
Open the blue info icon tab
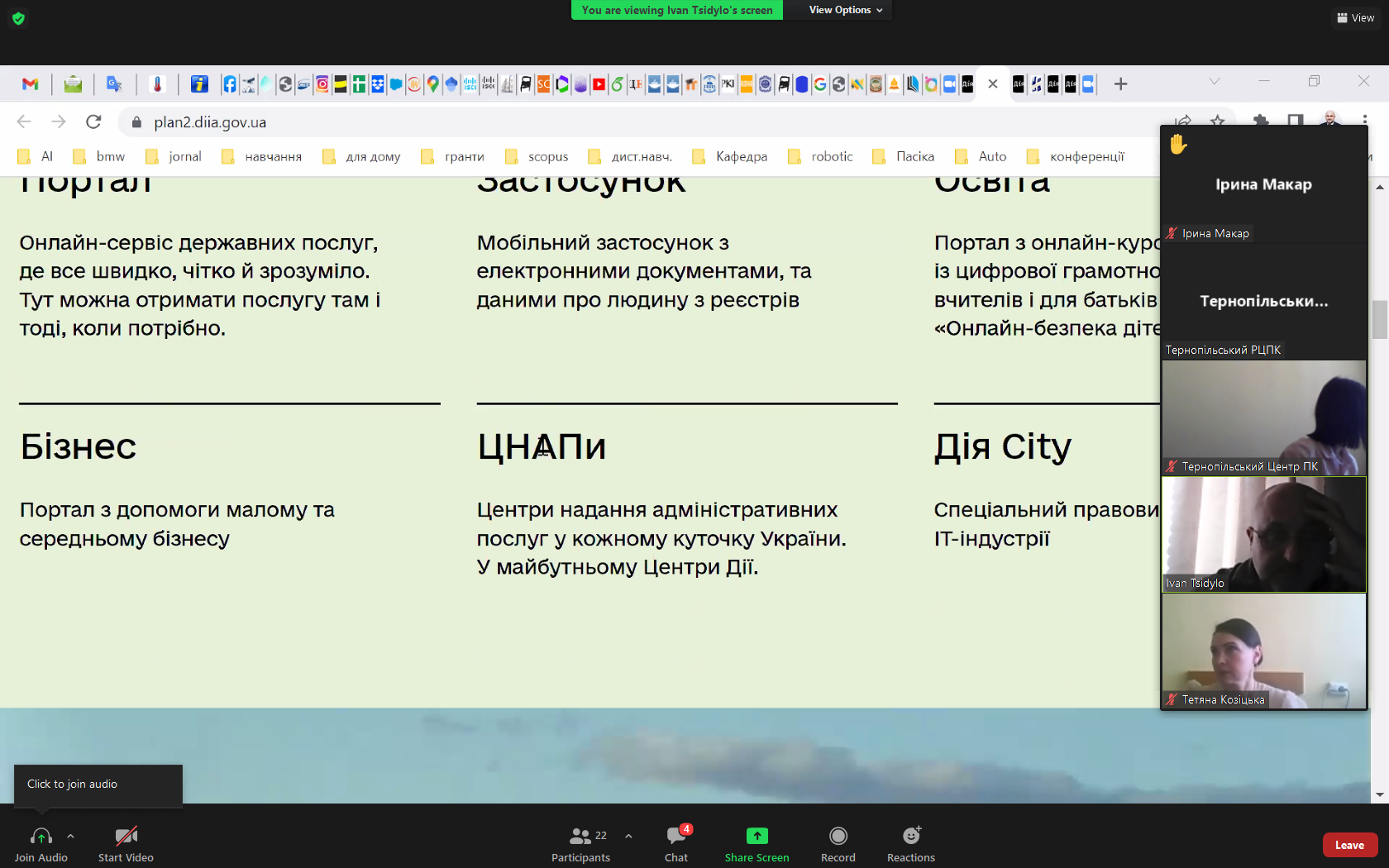pos(198,84)
